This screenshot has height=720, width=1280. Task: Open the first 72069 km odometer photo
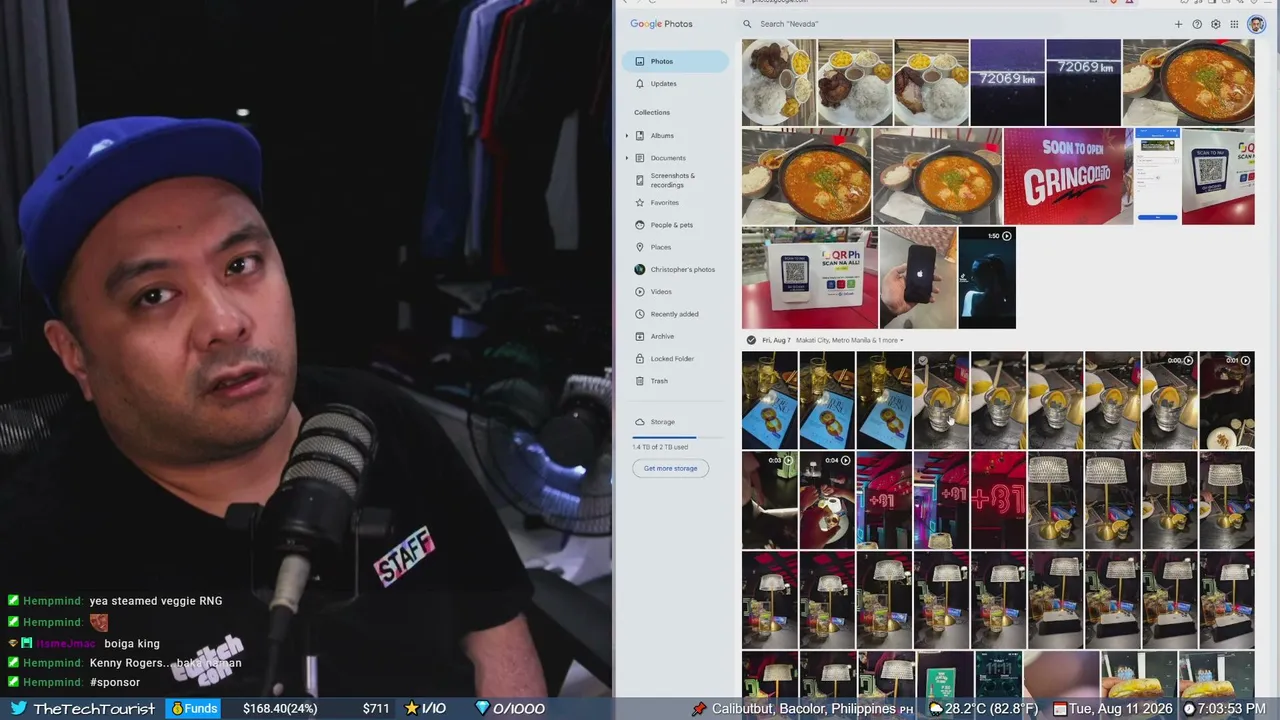point(1007,82)
